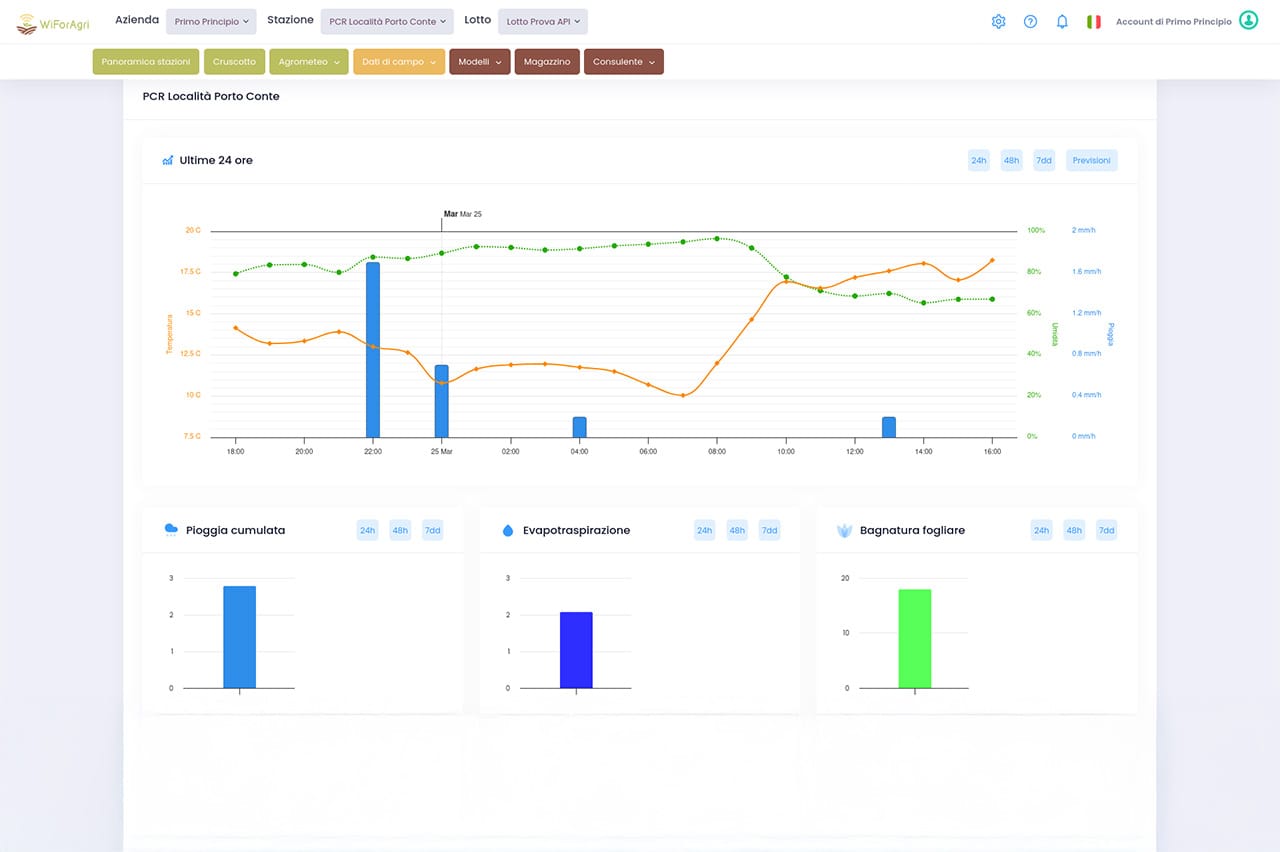Image resolution: width=1280 pixels, height=852 pixels.
Task: Open the notifications bell
Action: tap(1062, 21)
